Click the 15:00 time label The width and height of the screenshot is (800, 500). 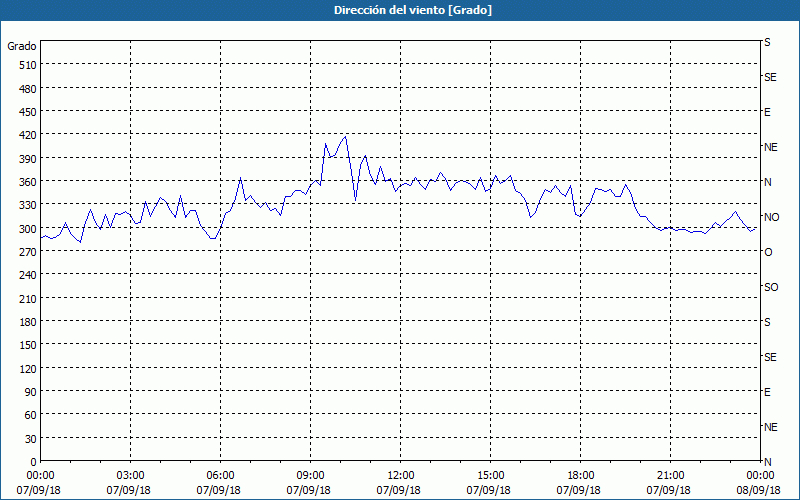point(490,476)
